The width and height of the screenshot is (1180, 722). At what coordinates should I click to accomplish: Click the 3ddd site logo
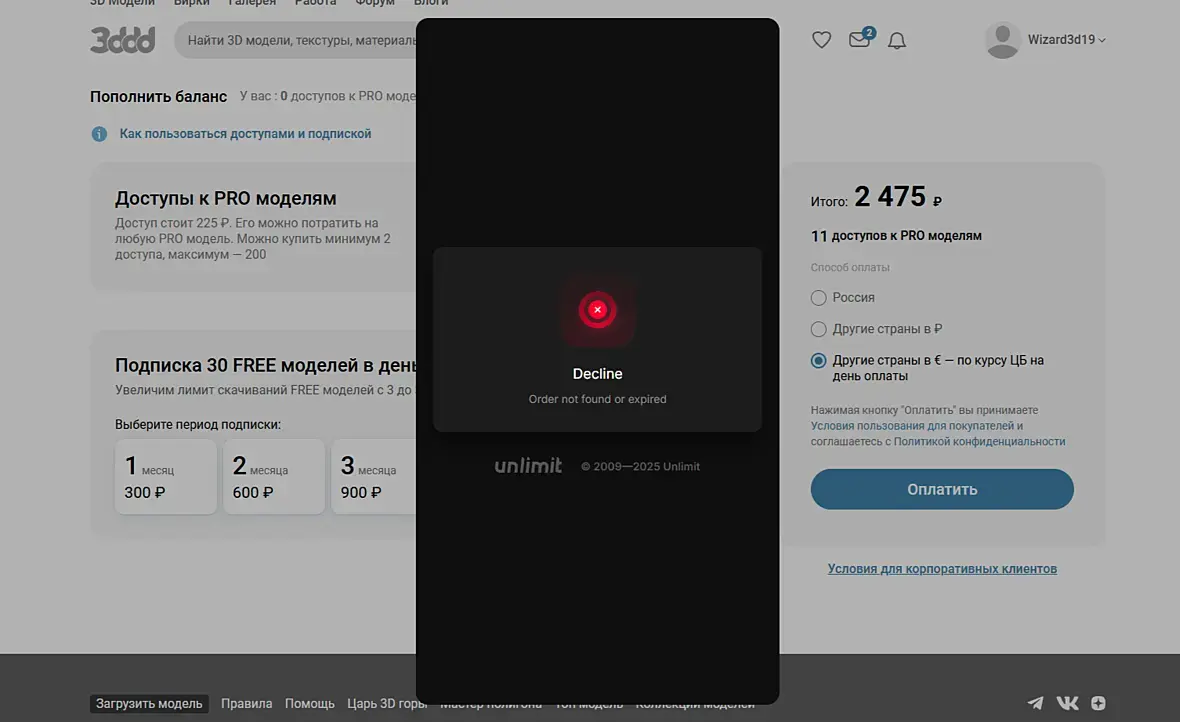(123, 40)
